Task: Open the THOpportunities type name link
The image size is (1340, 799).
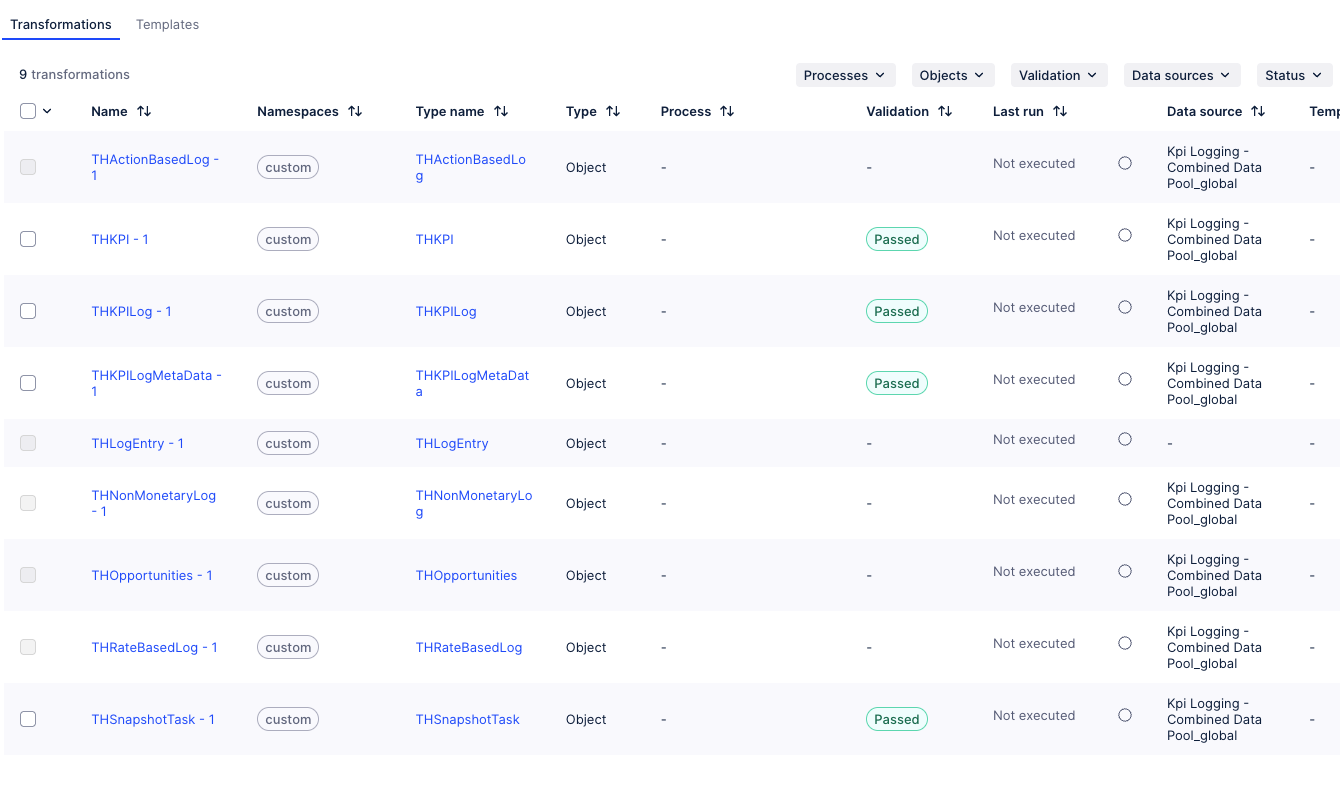Action: [466, 575]
